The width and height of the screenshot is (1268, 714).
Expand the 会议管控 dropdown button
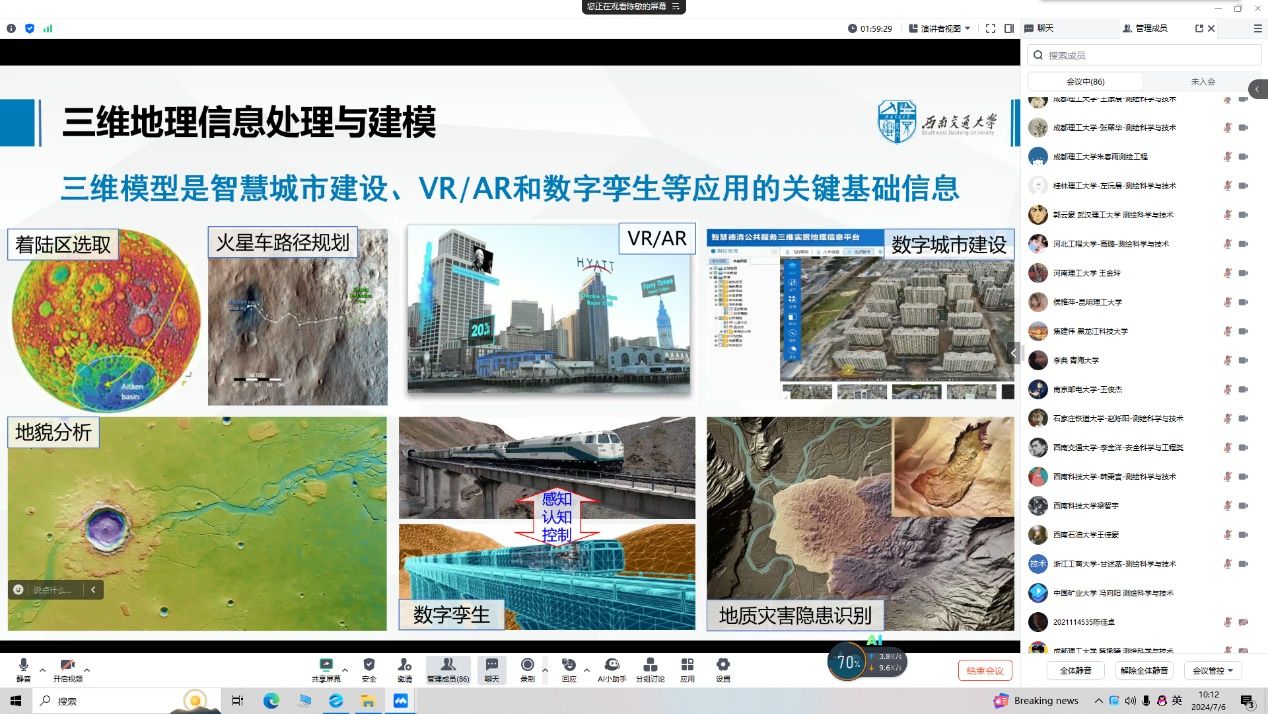point(1213,670)
